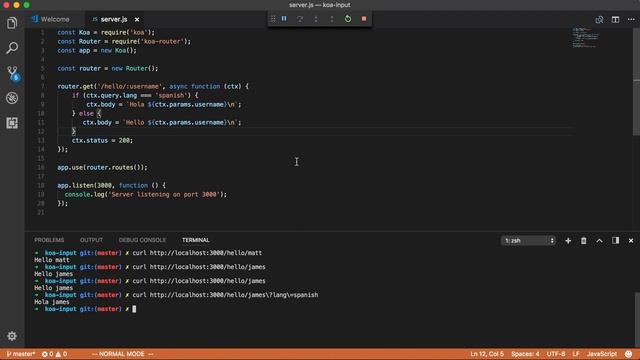The image size is (640, 360).
Task: Click the else keyword on line 10
Action: (86, 113)
